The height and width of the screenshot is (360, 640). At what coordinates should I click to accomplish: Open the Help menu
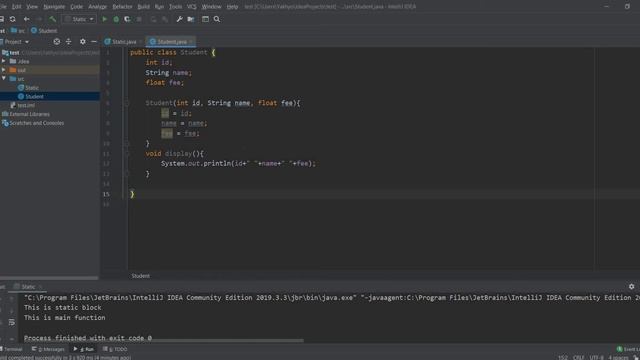[232, 7]
